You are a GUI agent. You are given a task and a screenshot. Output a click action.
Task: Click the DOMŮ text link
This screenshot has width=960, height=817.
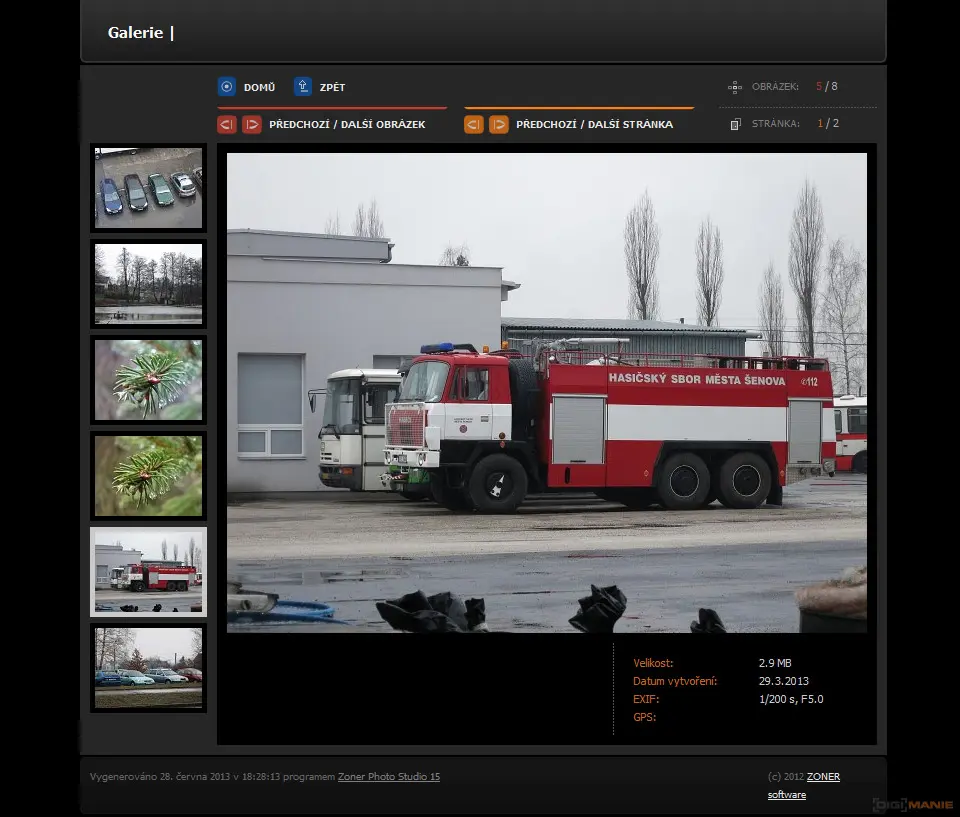[259, 88]
